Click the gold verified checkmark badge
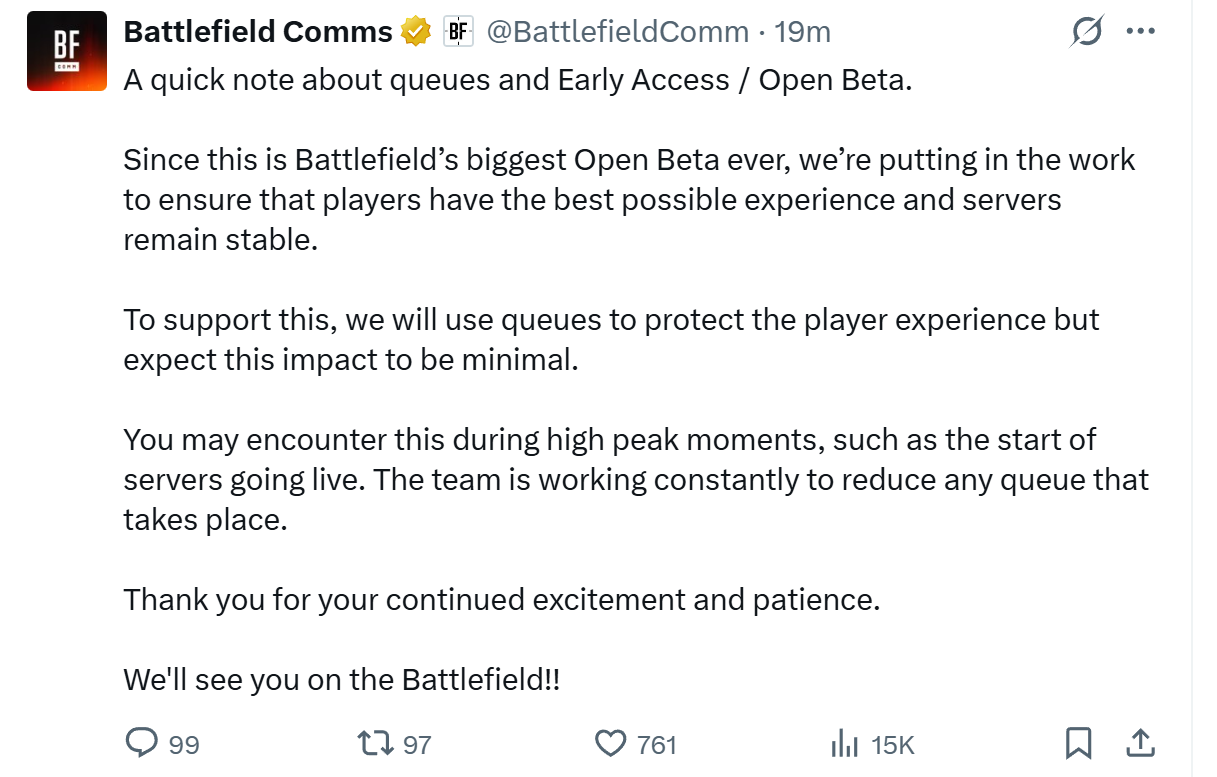Viewport: 1217px width, 777px height. click(415, 32)
